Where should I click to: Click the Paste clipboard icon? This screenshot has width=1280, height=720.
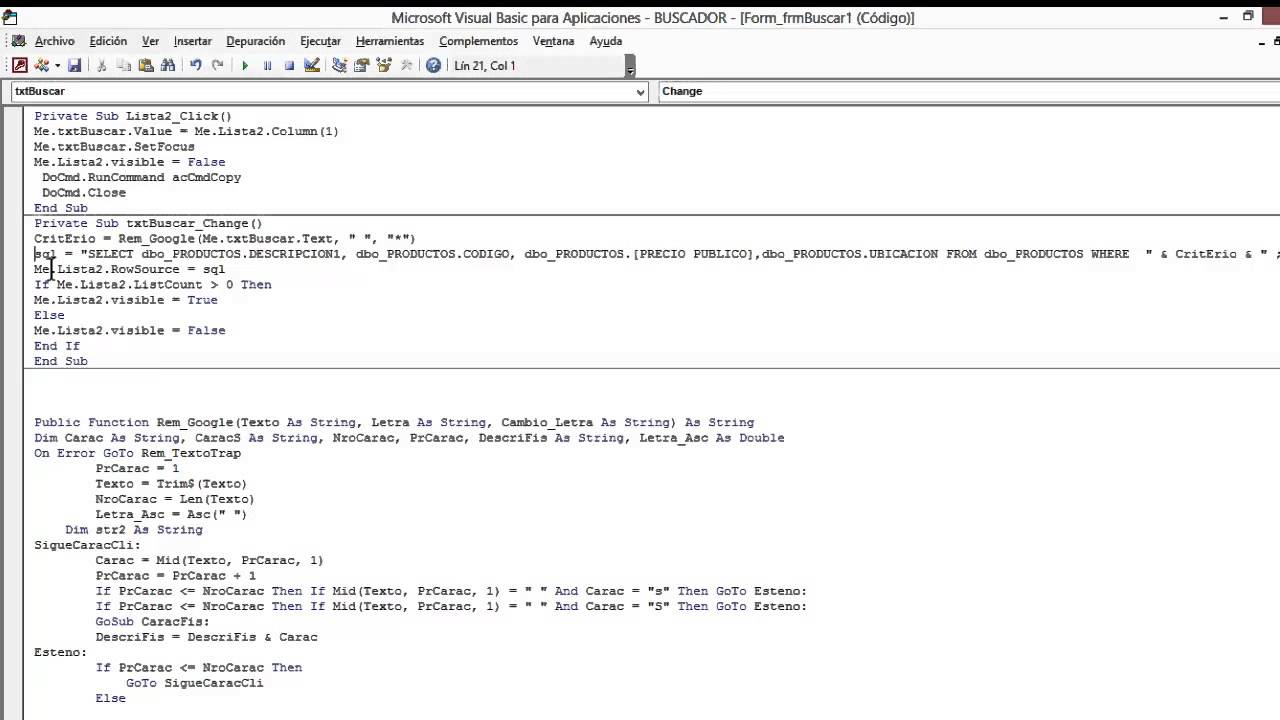tap(146, 65)
